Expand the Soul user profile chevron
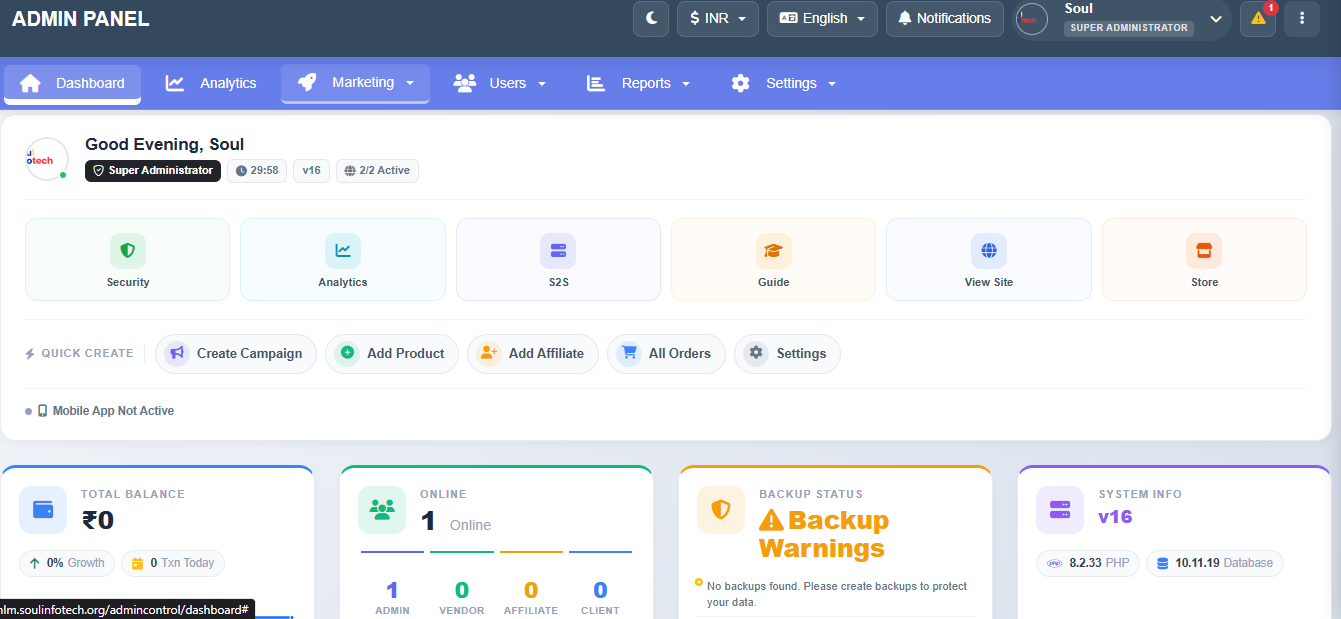 click(x=1216, y=18)
